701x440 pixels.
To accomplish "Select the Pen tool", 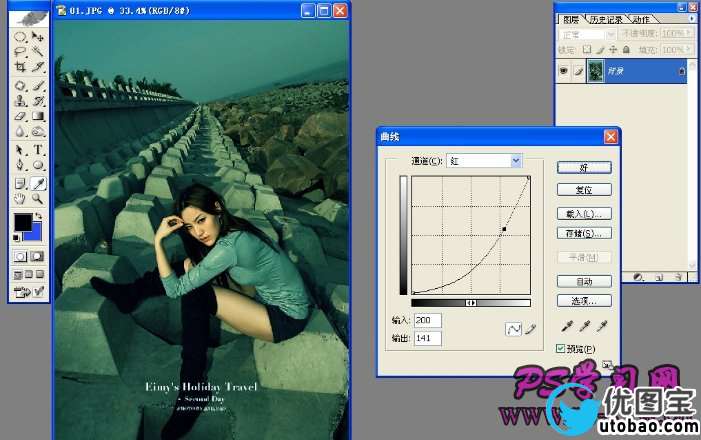I will coord(20,165).
